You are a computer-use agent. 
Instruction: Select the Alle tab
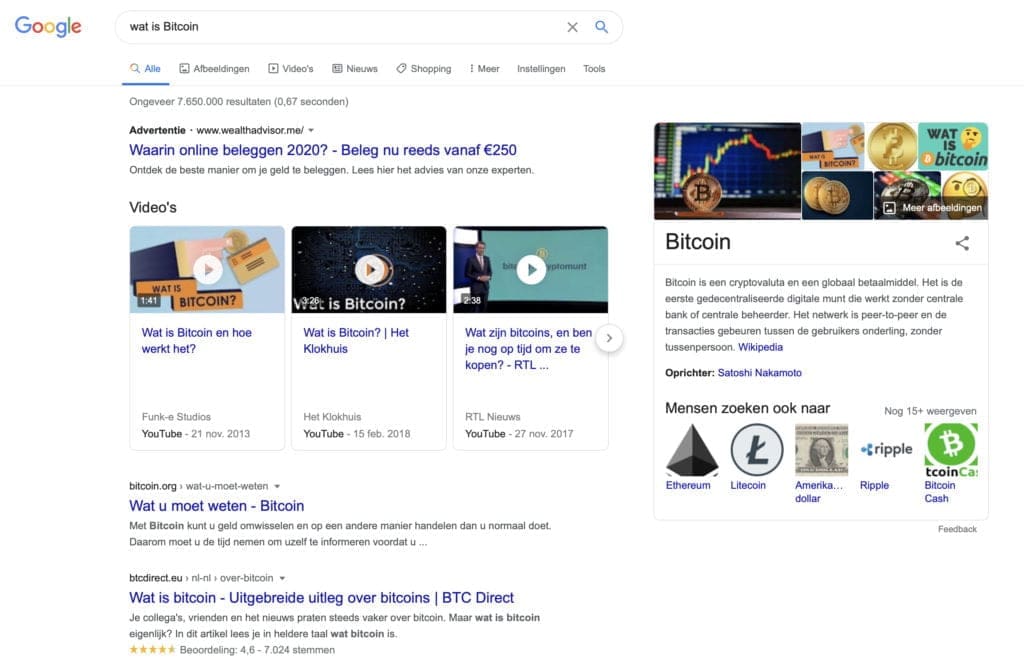[x=145, y=69]
